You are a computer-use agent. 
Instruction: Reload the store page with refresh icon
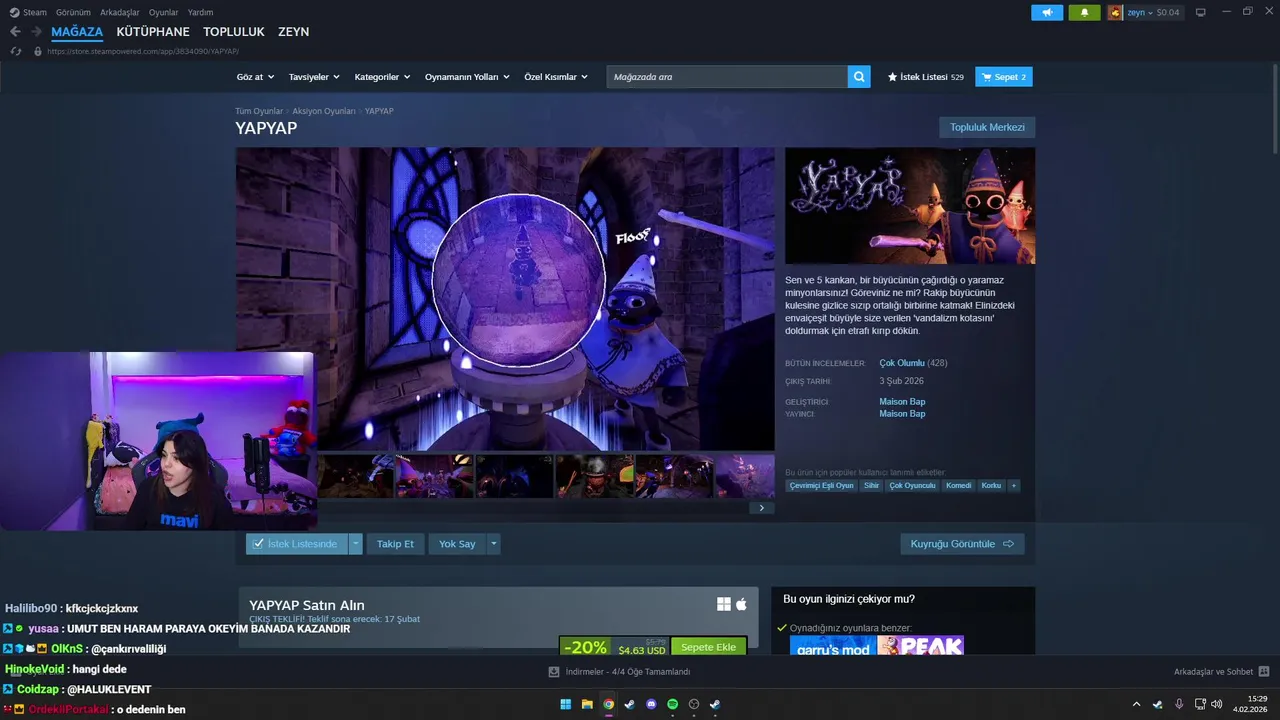tap(15, 51)
